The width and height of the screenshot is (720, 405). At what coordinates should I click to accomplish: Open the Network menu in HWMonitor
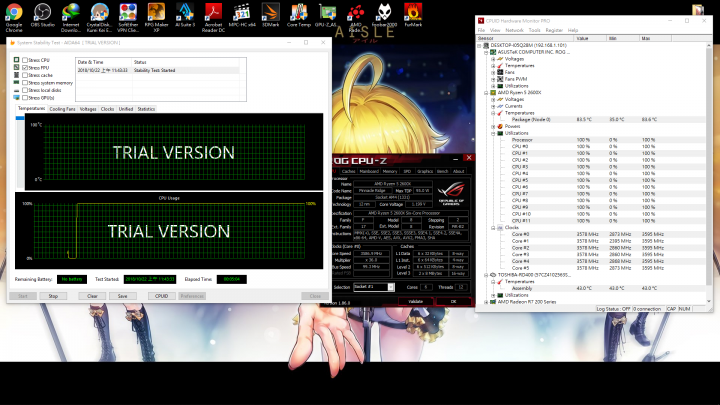514,30
